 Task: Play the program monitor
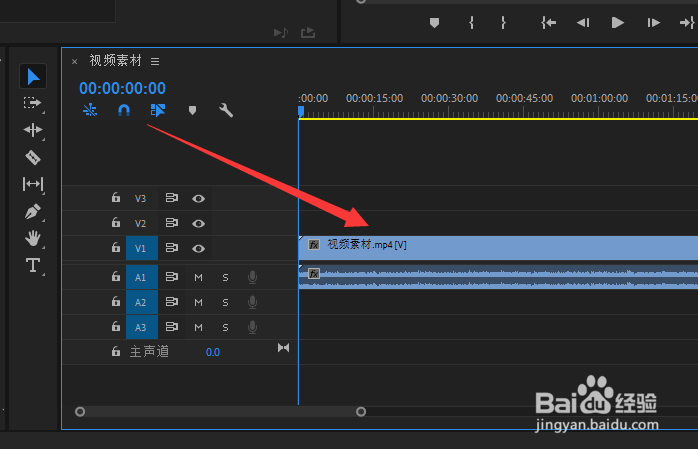tap(617, 23)
